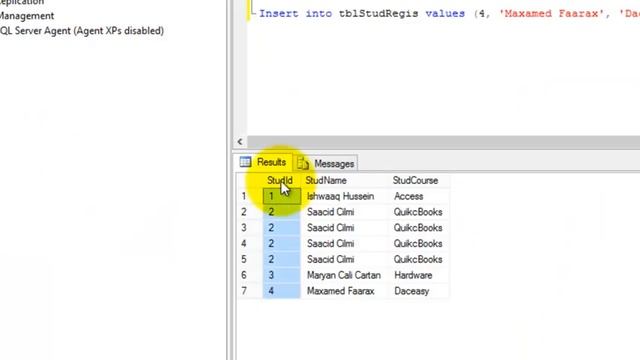
Task: Click the Access course cell
Action: tap(419, 196)
